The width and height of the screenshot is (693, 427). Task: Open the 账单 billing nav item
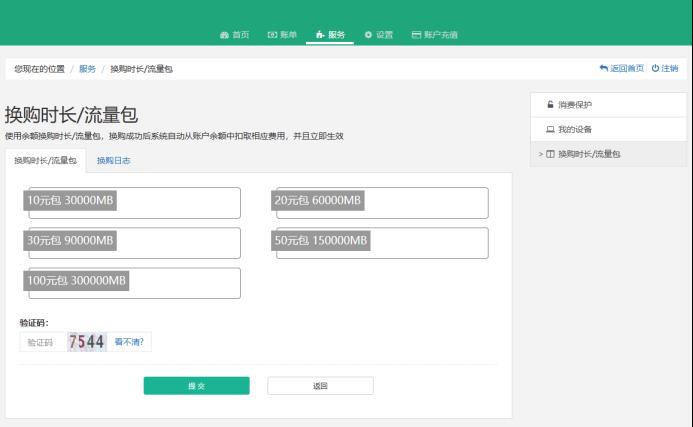point(281,35)
